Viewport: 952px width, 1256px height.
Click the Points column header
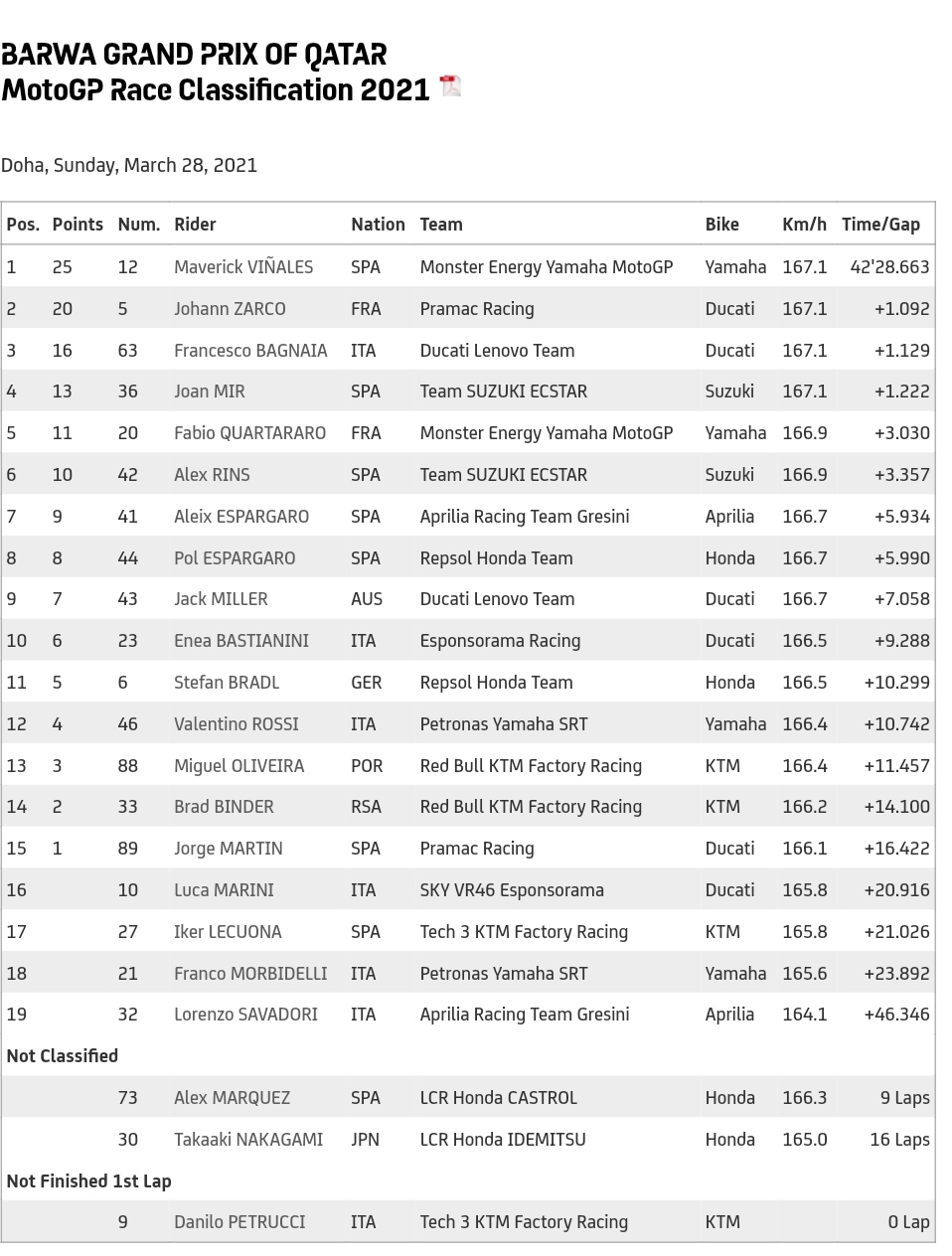click(x=78, y=225)
